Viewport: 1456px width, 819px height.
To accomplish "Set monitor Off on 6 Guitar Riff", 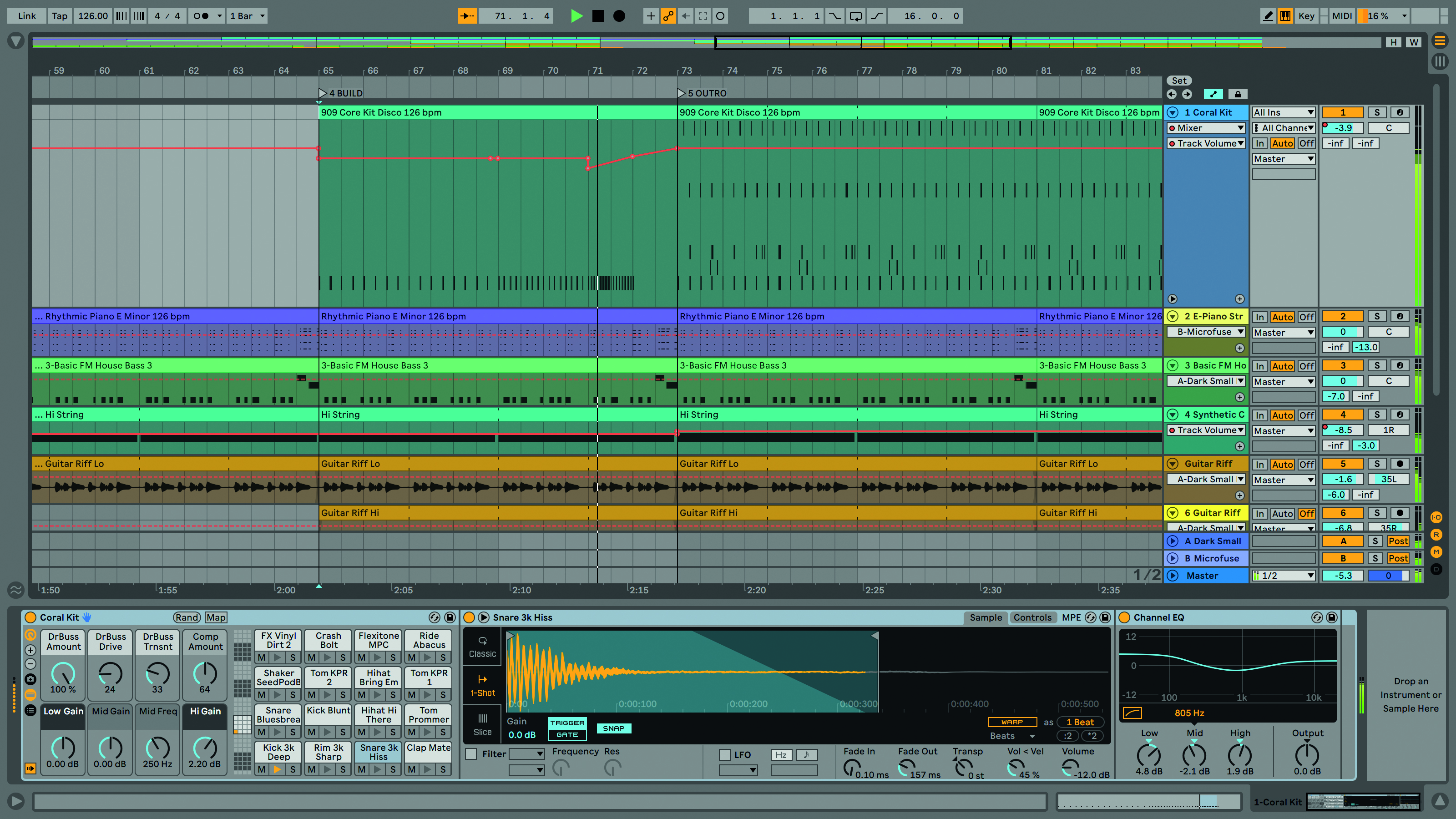I will (1306, 514).
